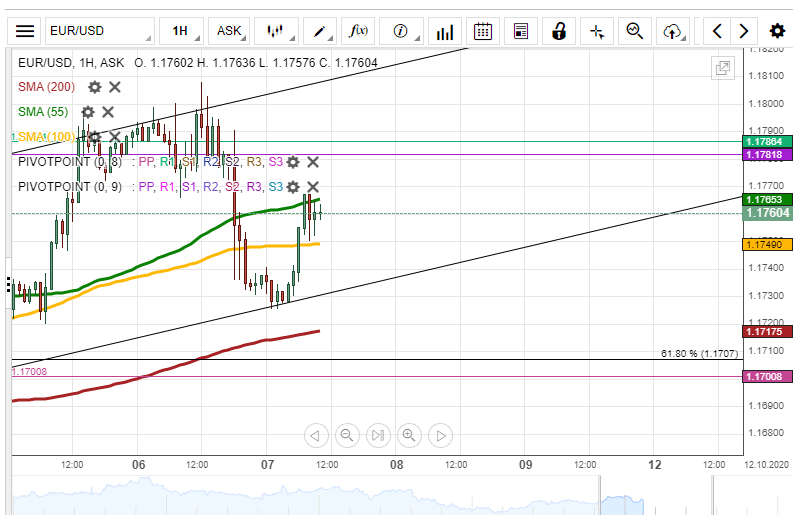This screenshot has height=520, width=800.
Task: Click the 61.80 % (1.1707) Fibonacci label
Action: tap(699, 353)
